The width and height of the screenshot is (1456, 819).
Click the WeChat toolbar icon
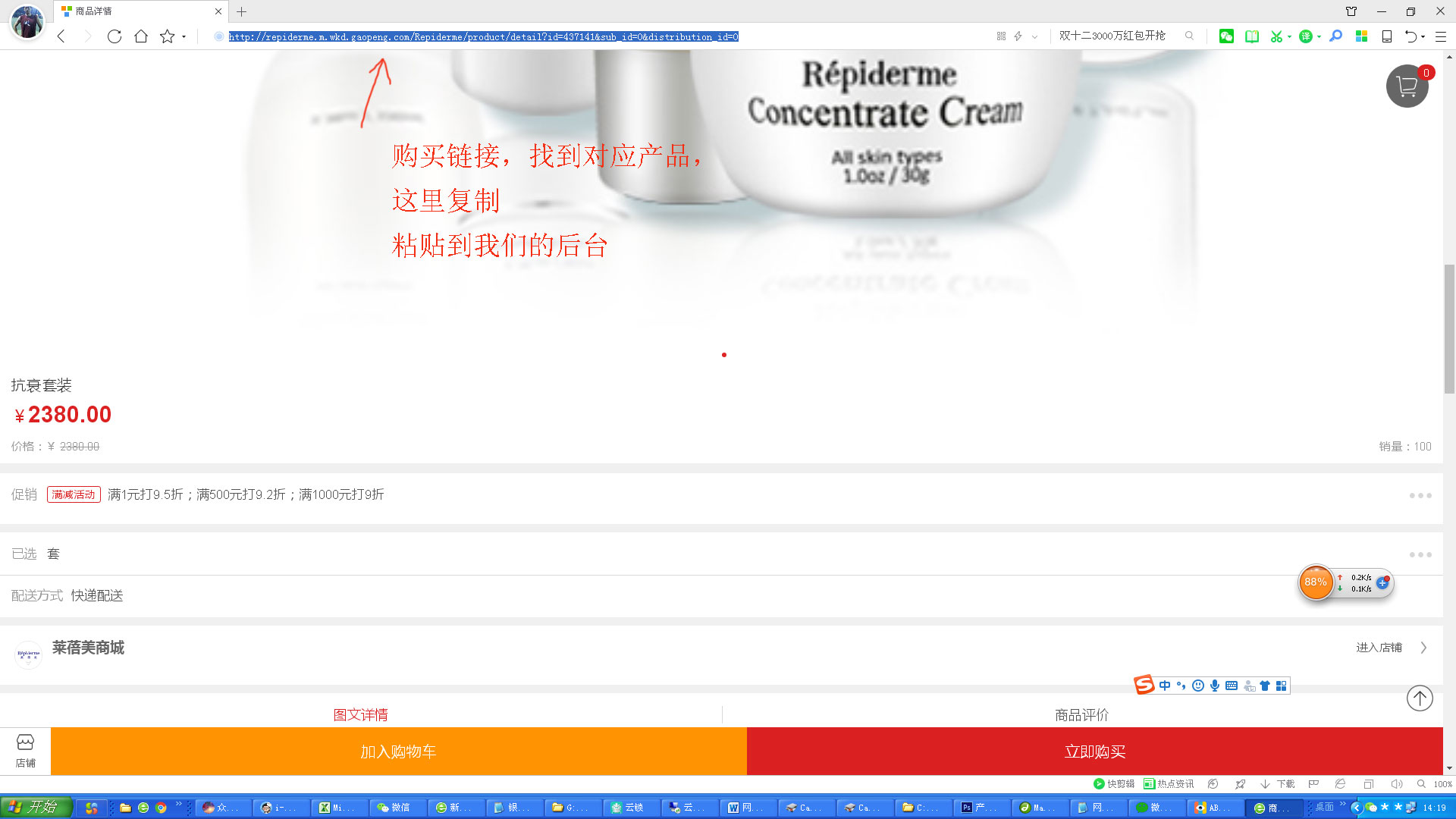pos(1226,36)
